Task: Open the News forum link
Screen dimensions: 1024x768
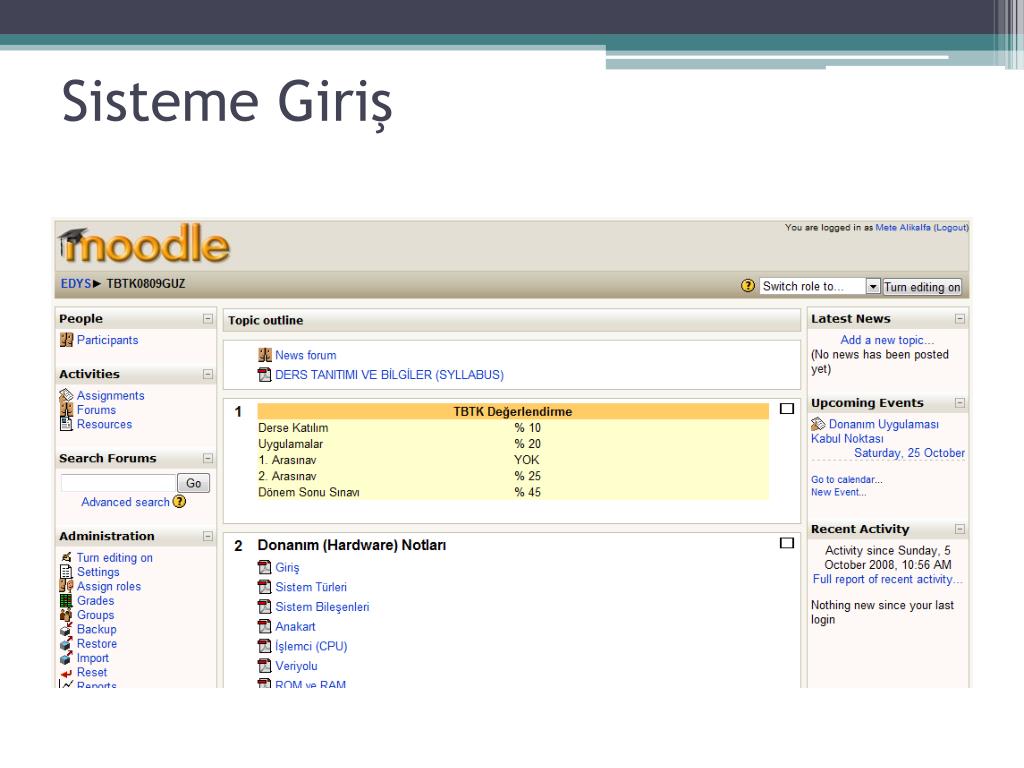Action: click(306, 355)
